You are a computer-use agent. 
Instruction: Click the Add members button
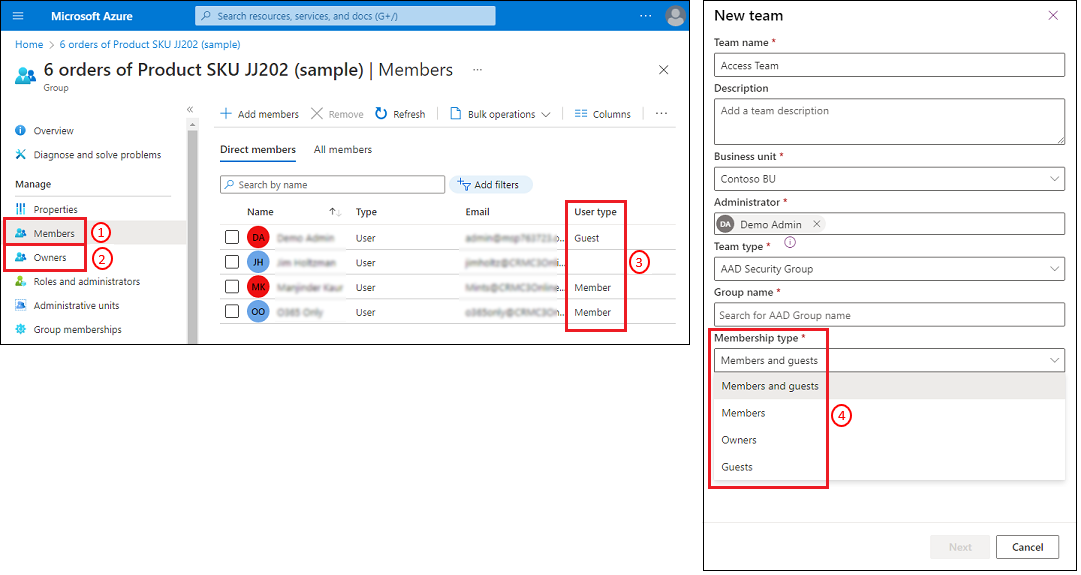click(259, 114)
